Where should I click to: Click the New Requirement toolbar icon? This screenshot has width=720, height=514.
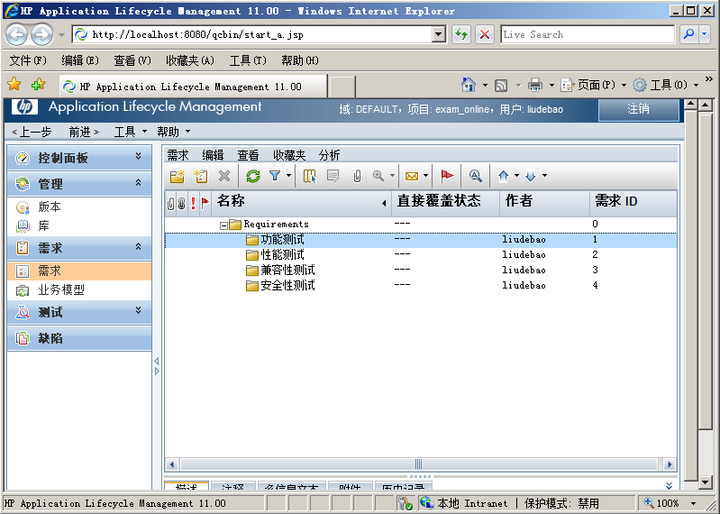201,176
